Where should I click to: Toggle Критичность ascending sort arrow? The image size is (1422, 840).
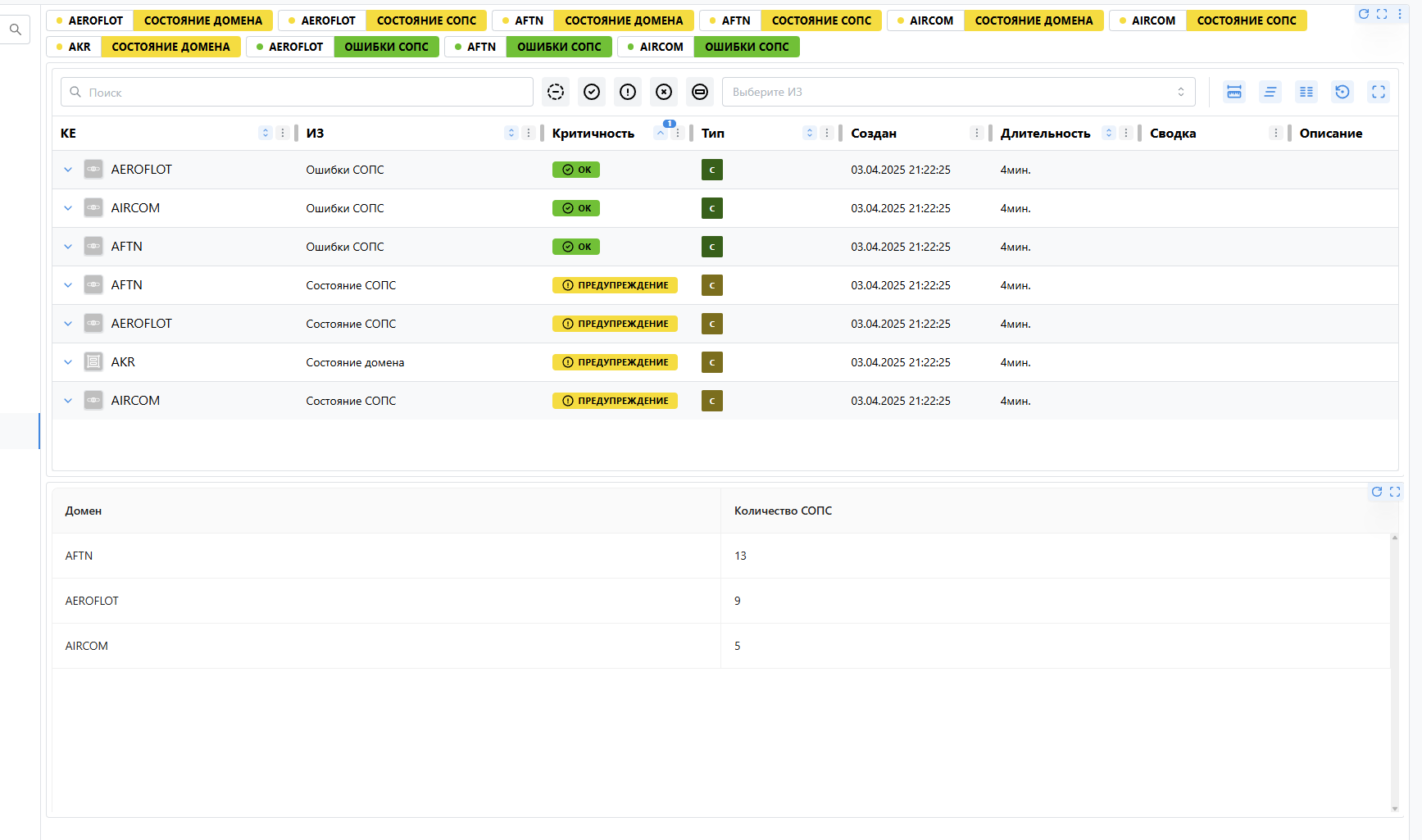661,133
